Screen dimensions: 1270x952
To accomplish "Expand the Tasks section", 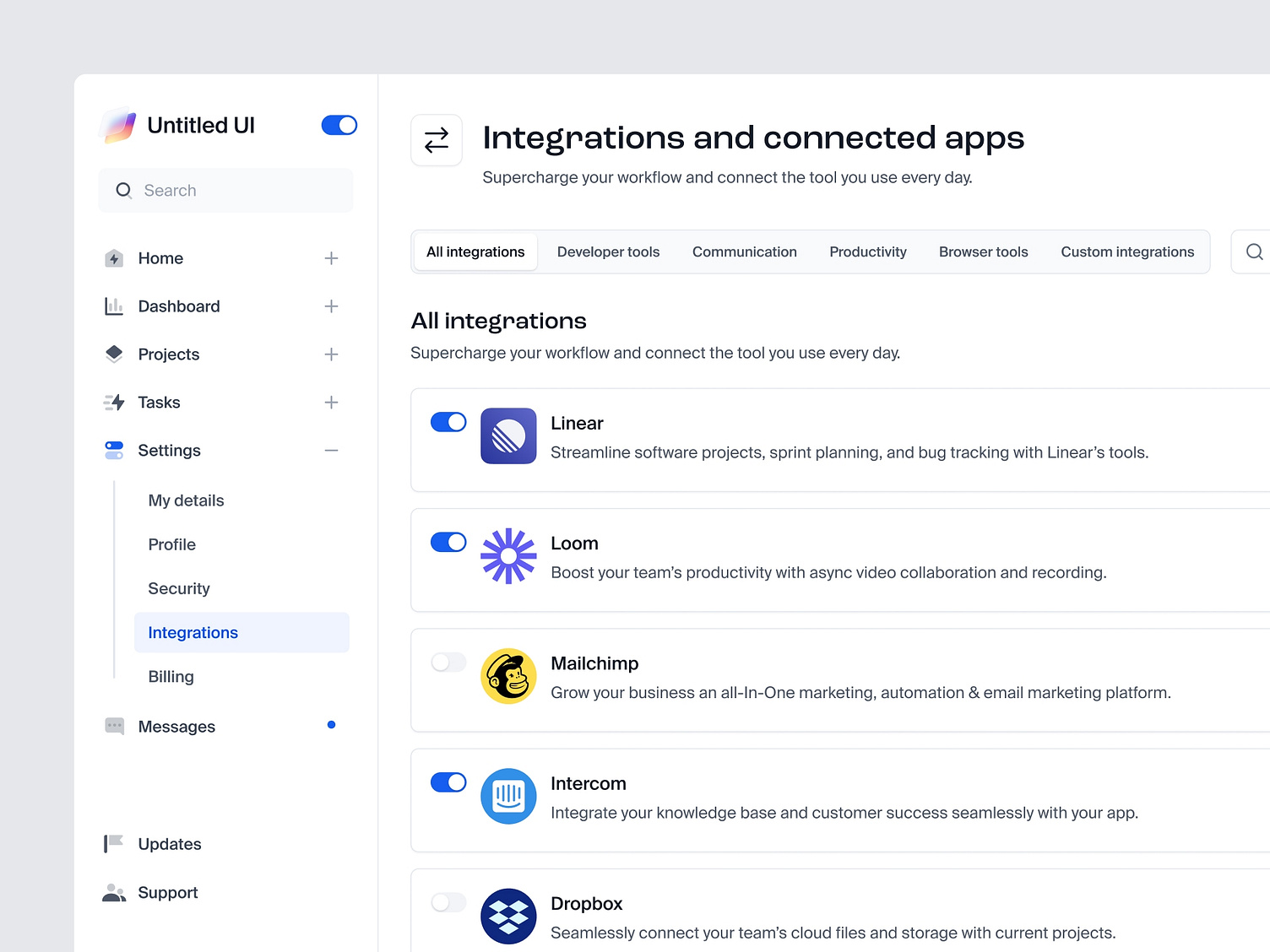I will pos(331,403).
